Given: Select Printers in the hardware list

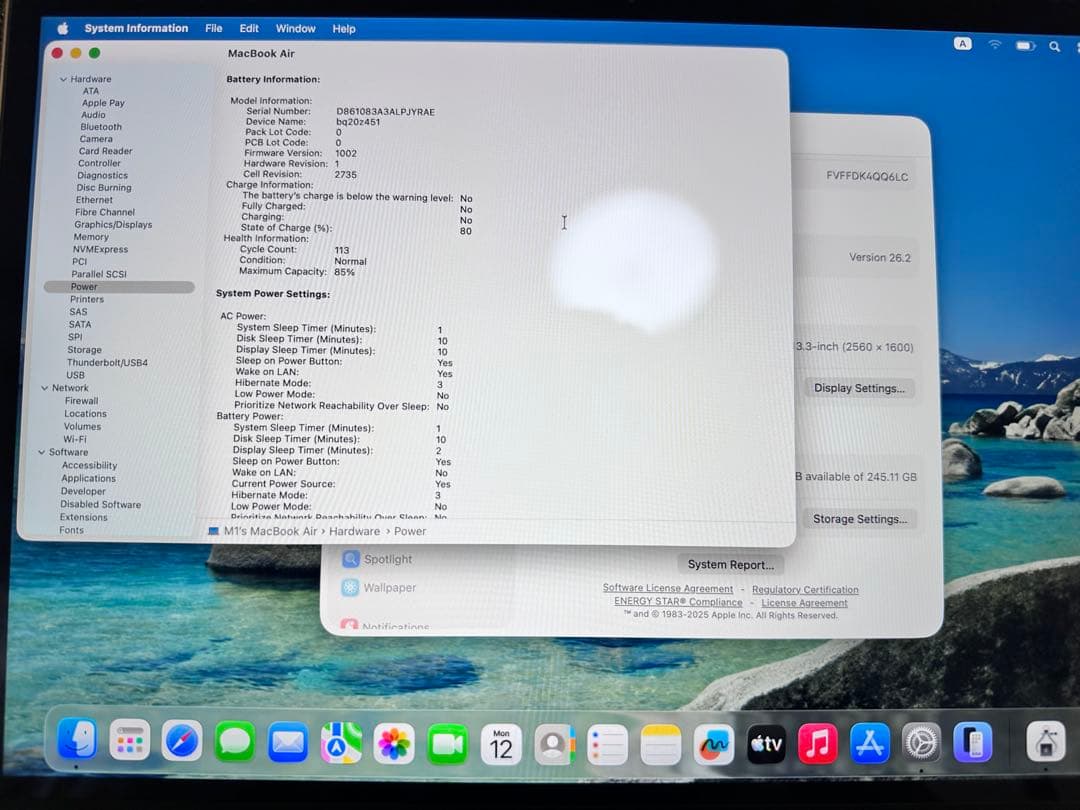Looking at the screenshot, I should pyautogui.click(x=87, y=298).
